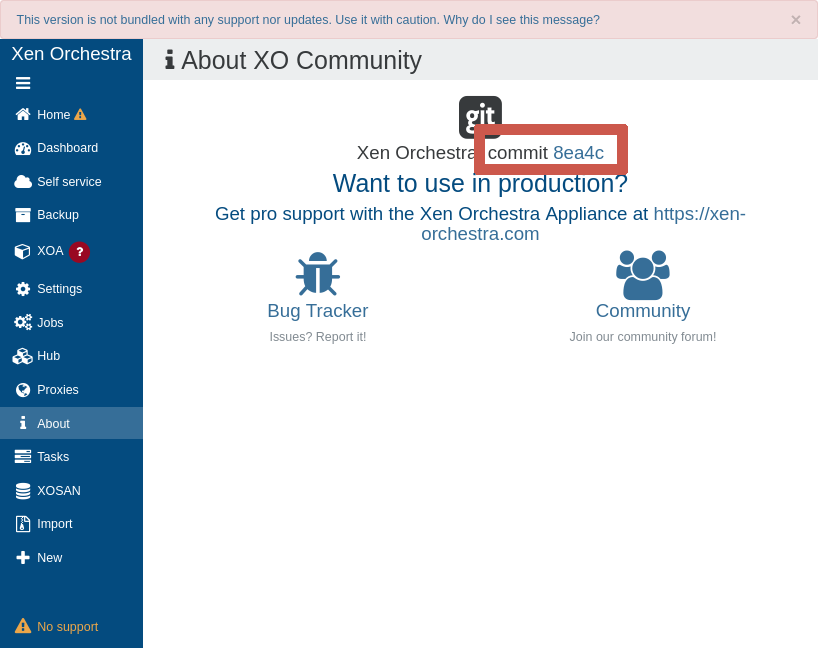Open Self service in the sidebar
The height and width of the screenshot is (648, 818).
[x=69, y=182]
